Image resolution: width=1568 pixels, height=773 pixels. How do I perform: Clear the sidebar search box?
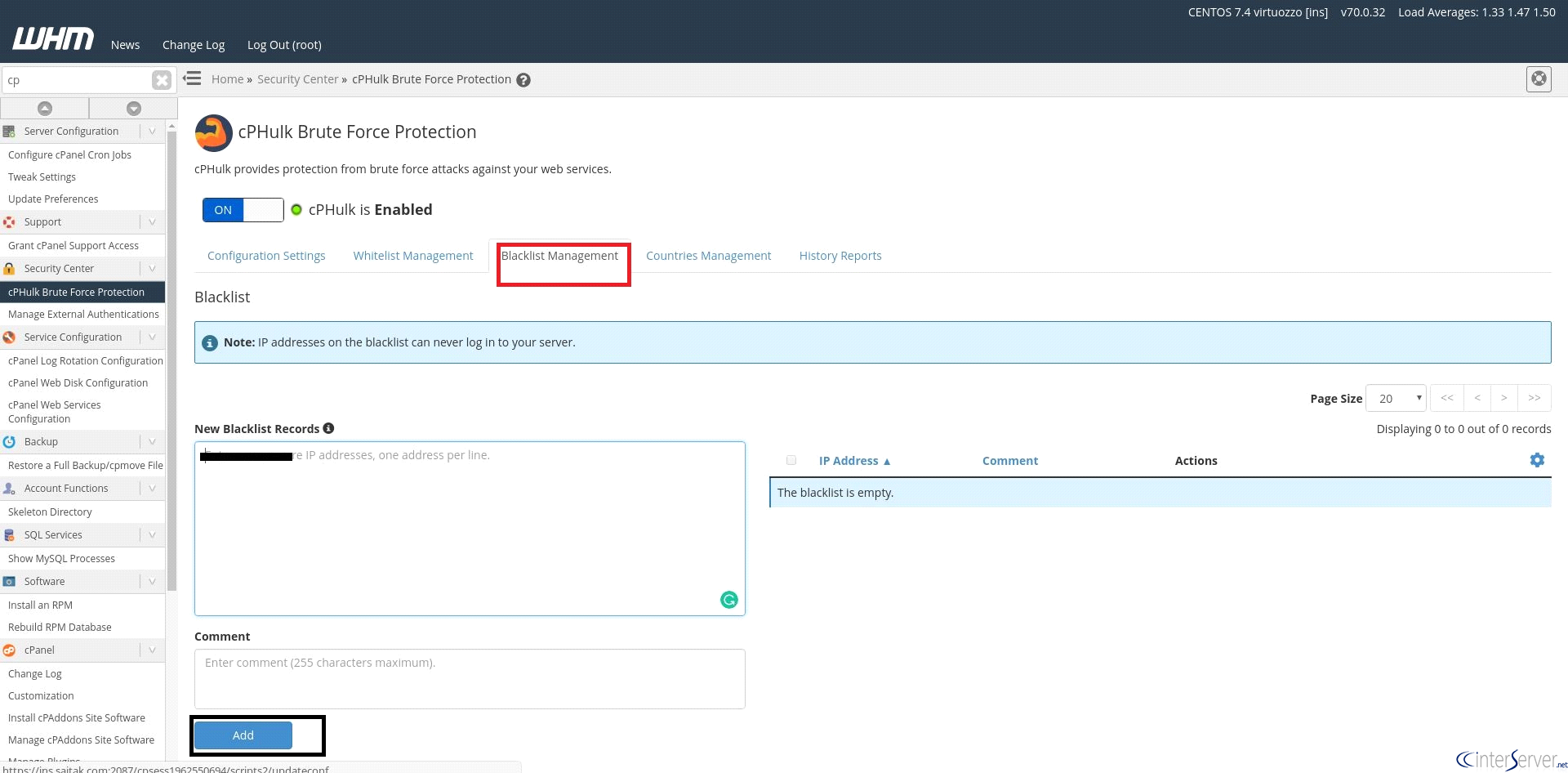162,80
